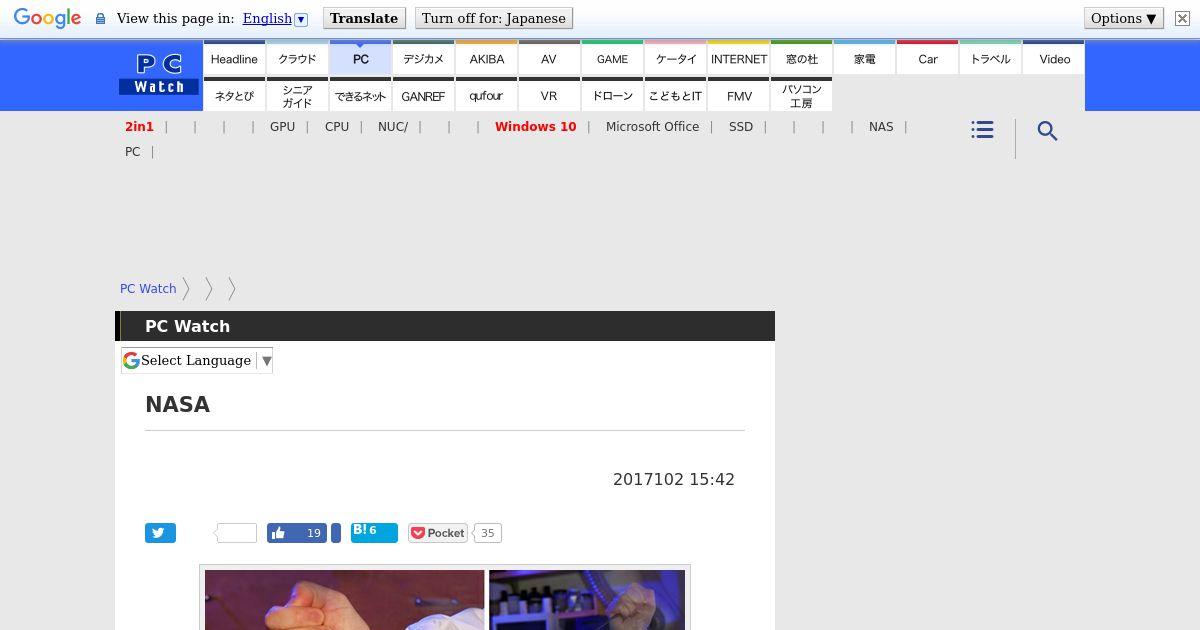The image size is (1200, 630).
Task: Open the Car tab
Action: click(927, 59)
